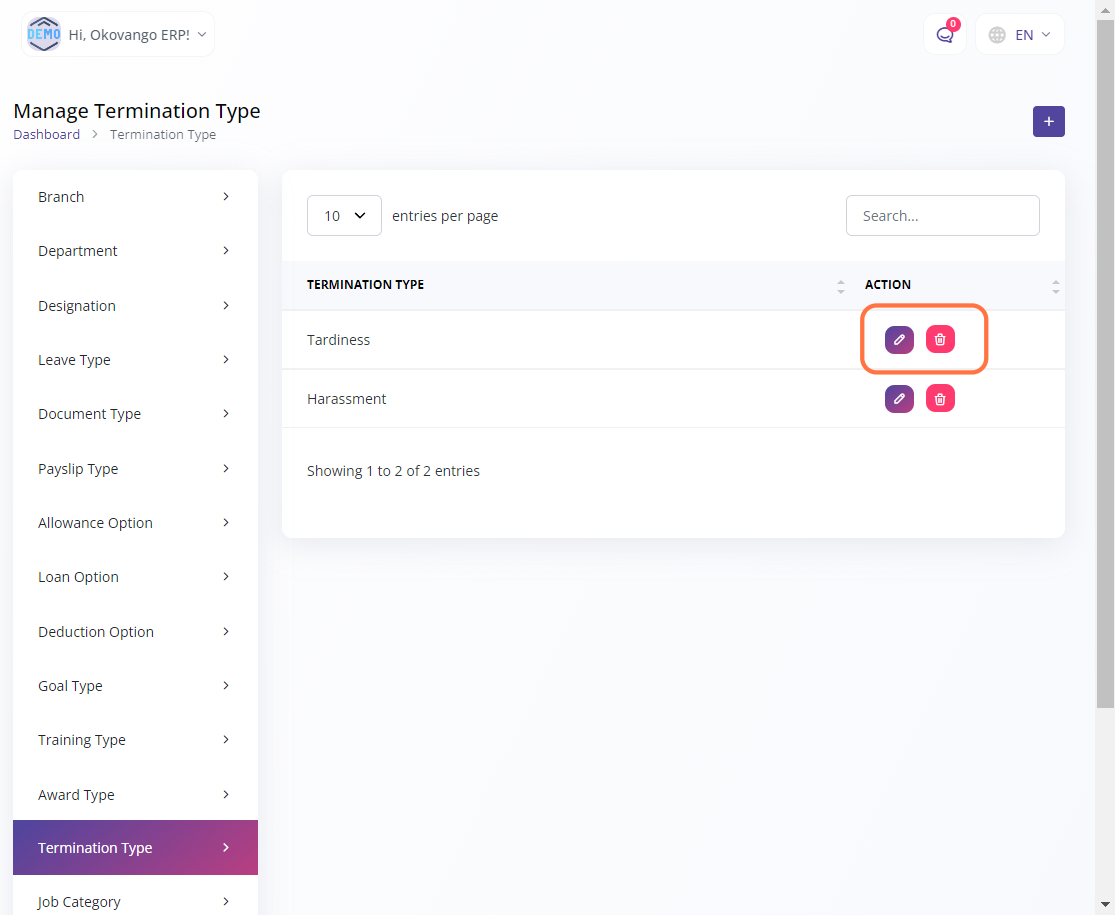Select Leave Type in the sidebar
Image resolution: width=1115 pixels, height=915 pixels.
135,360
